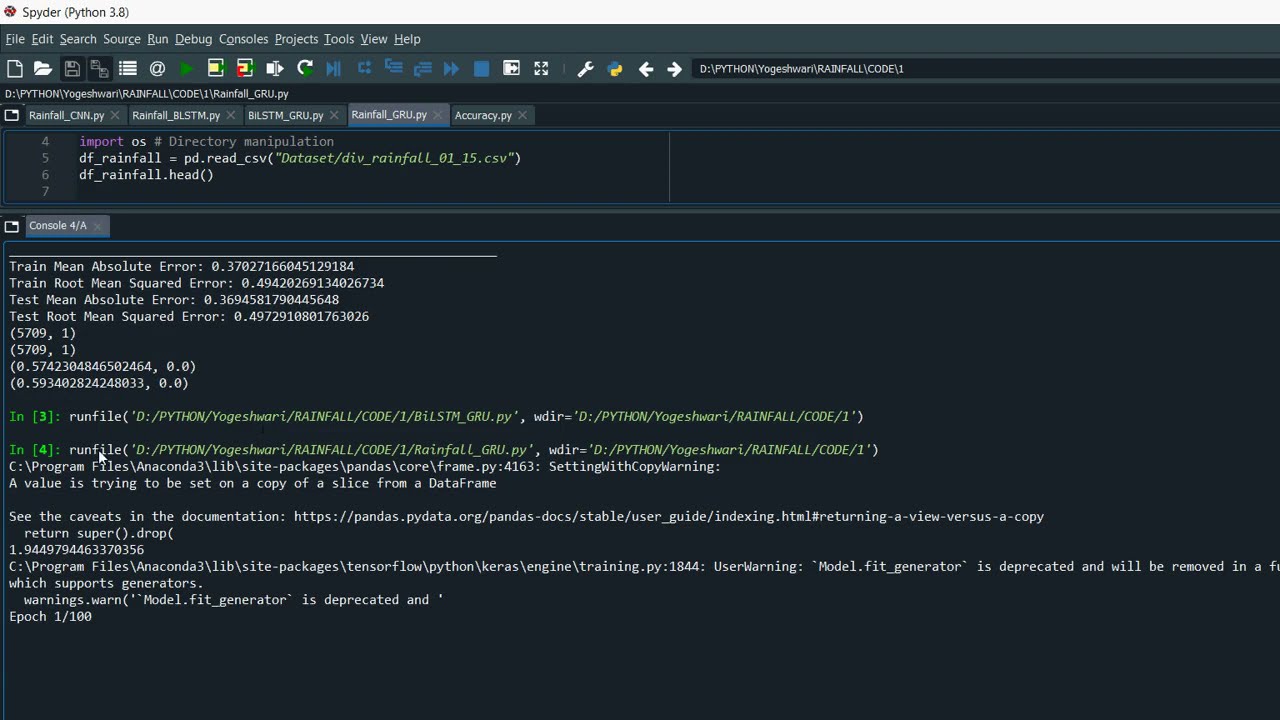Click the @ symbol finder icon

pos(157,69)
